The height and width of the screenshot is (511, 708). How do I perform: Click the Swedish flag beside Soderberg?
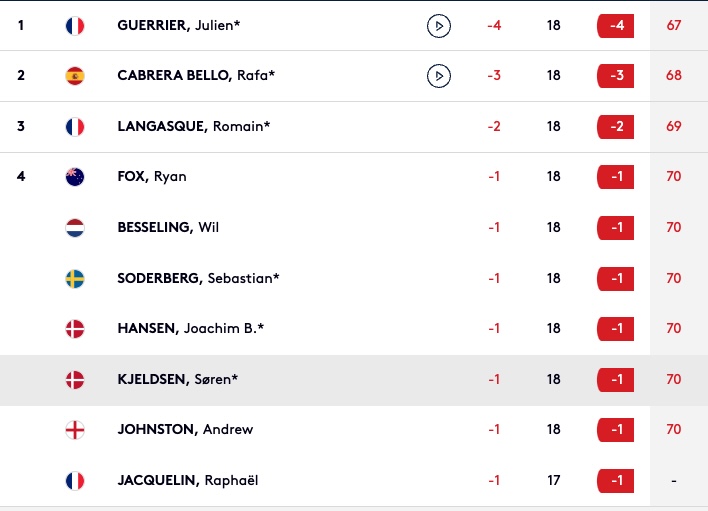click(x=75, y=279)
